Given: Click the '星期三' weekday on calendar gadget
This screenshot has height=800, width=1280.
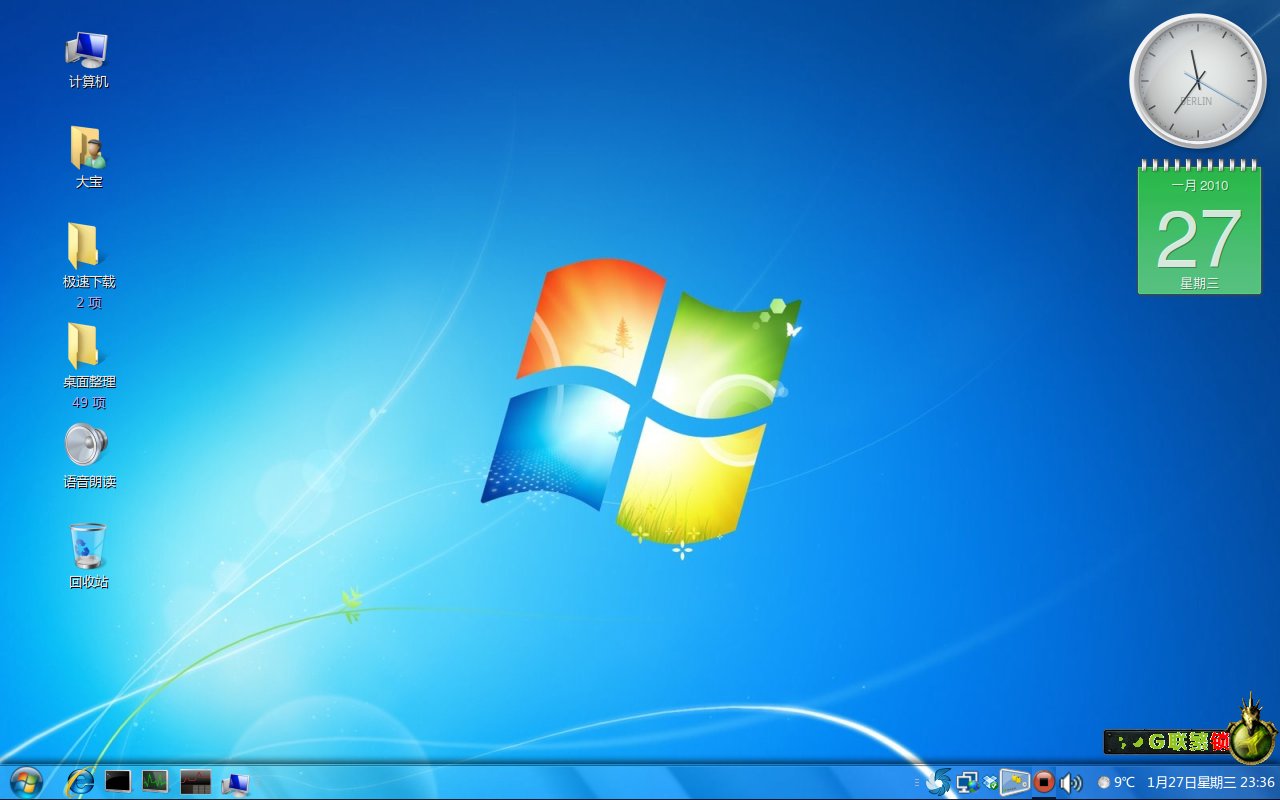Looking at the screenshot, I should pyautogui.click(x=1199, y=283).
